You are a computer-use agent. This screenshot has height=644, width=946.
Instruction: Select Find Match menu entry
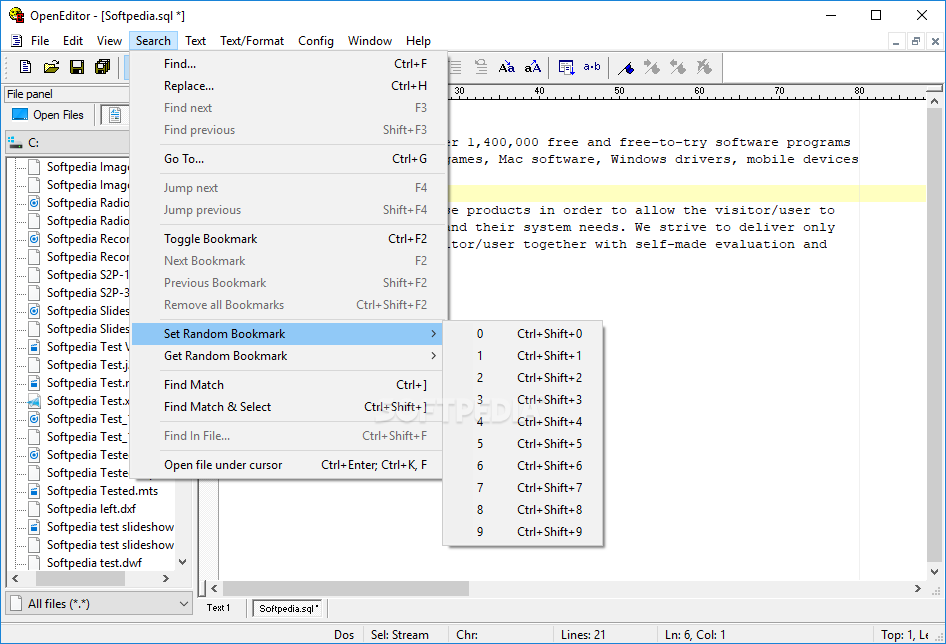287,385
